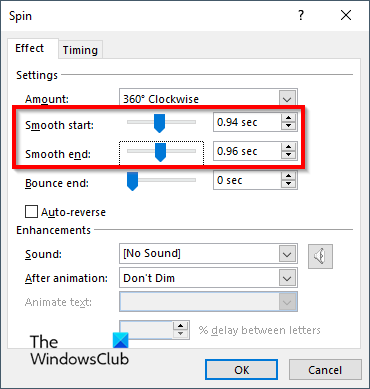
Task: Click the Smooth start slider handle
Action: [159, 123]
